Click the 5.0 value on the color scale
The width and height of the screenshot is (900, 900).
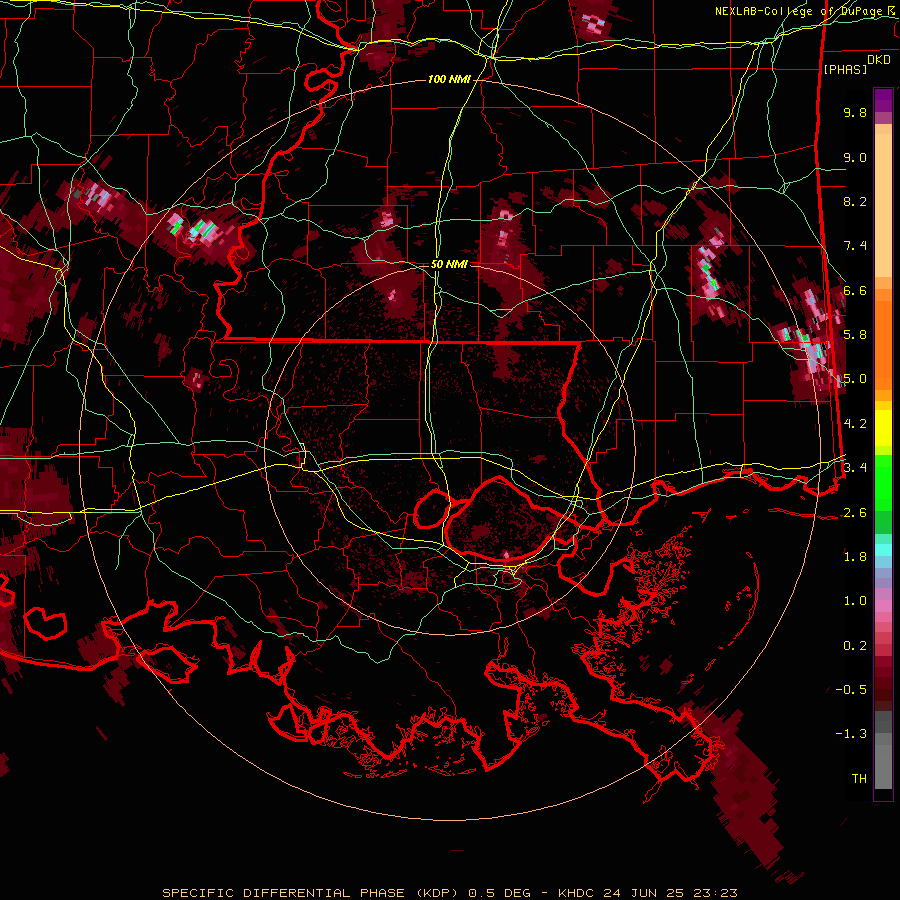pyautogui.click(x=855, y=379)
